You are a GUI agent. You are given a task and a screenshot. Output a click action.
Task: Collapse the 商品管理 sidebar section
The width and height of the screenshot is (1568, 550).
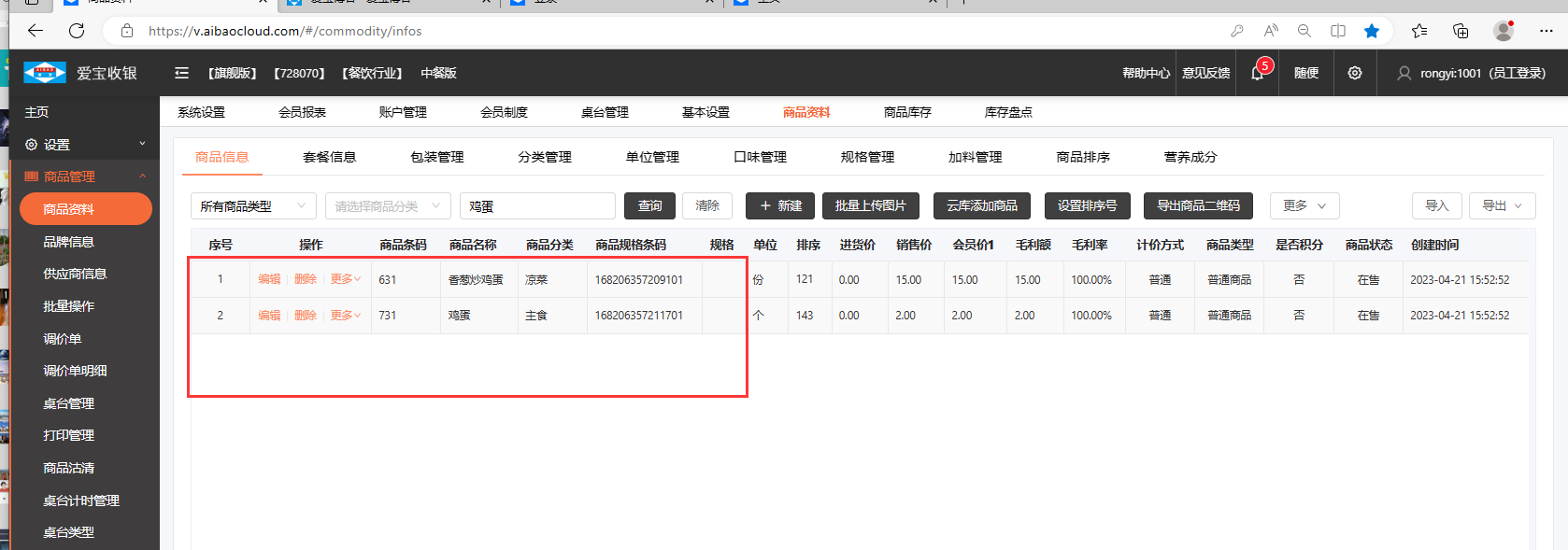click(x=85, y=176)
